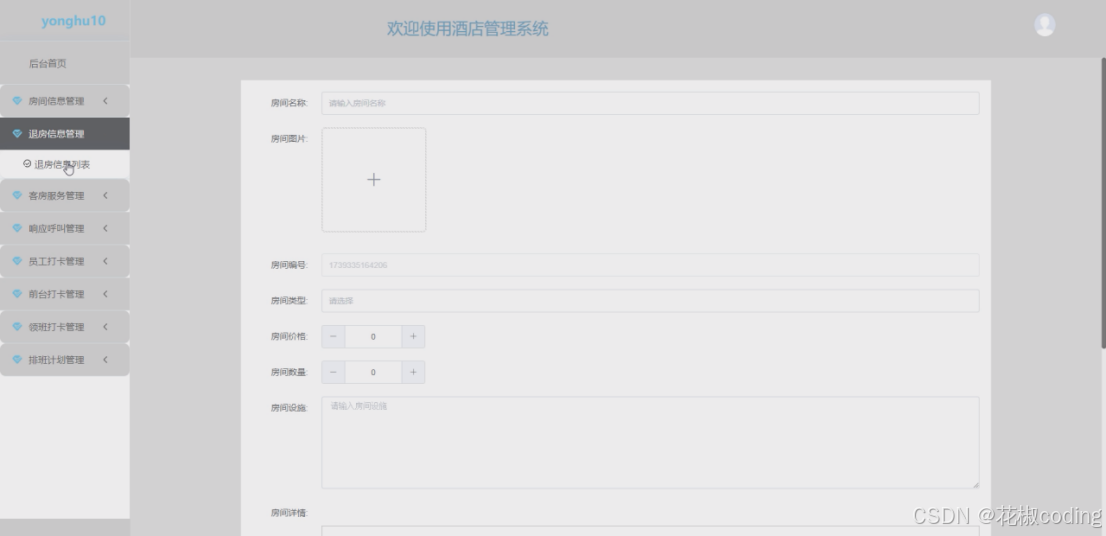Expand 前台打卡管理 chevron

[105, 293]
